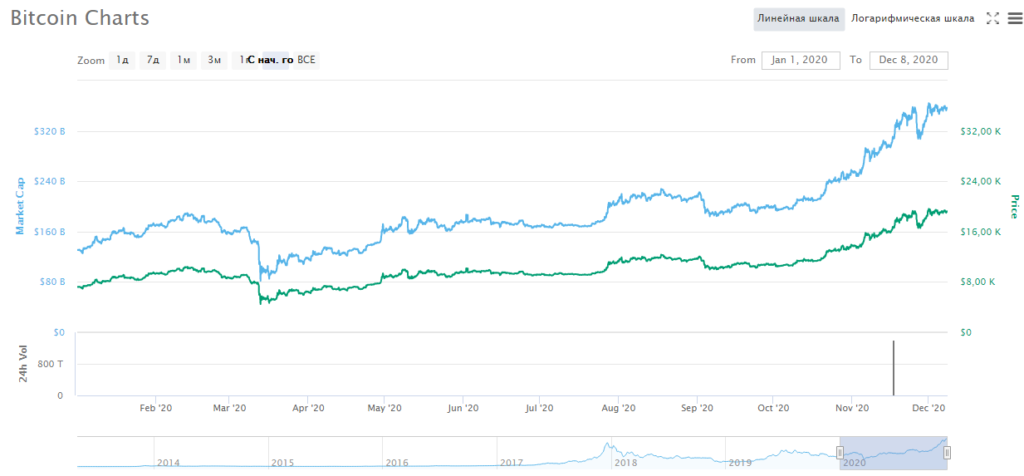1024x476 pixels.
Task: Click the Nov '20 axis label
Action: point(852,408)
